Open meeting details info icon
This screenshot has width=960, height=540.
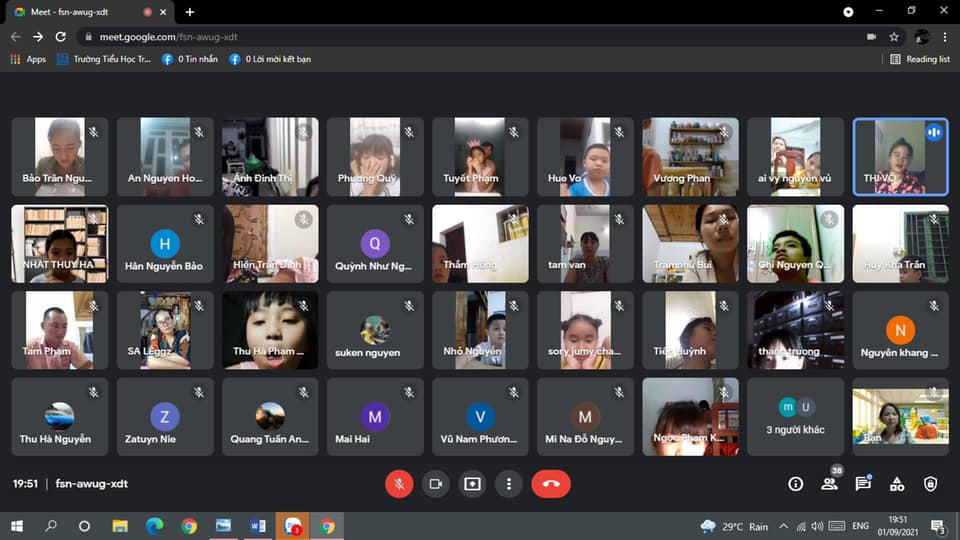pyautogui.click(x=795, y=484)
